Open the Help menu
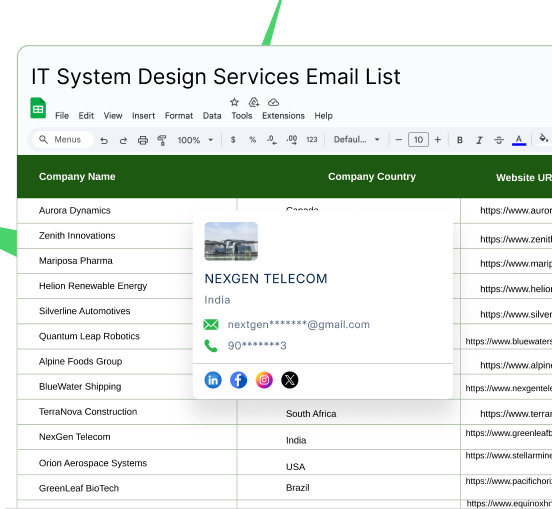 pyautogui.click(x=324, y=116)
